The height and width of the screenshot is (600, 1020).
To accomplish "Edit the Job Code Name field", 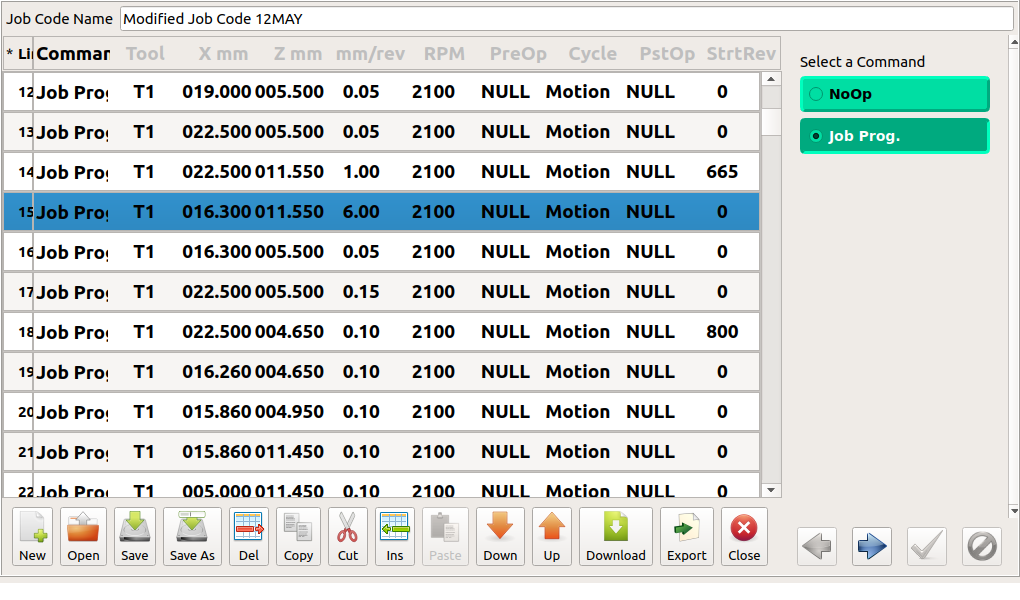I will (x=567, y=19).
